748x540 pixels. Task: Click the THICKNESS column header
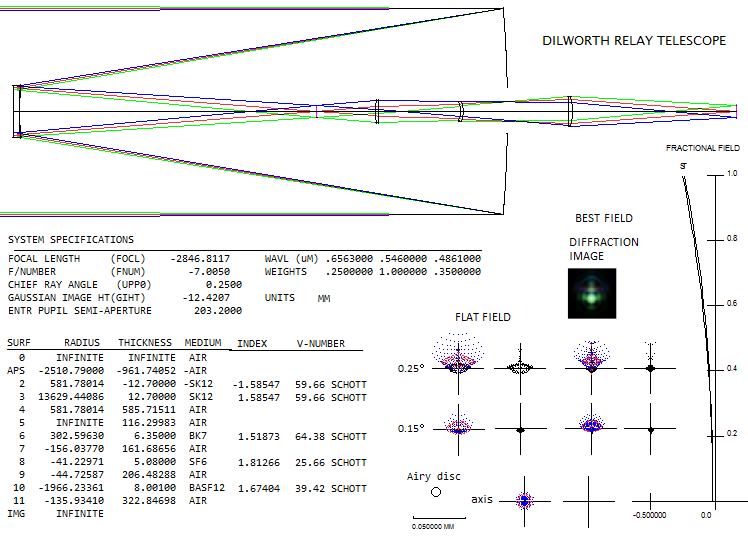click(145, 343)
